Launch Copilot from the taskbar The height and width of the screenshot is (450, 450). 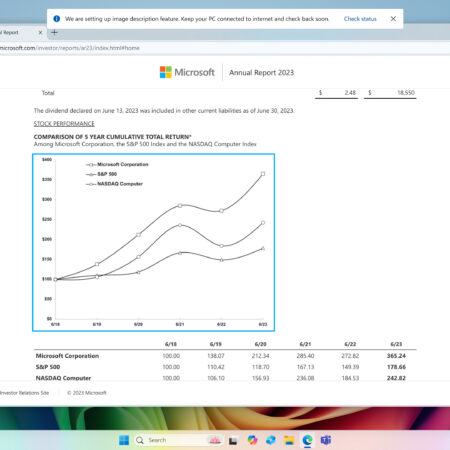[x=252, y=440]
